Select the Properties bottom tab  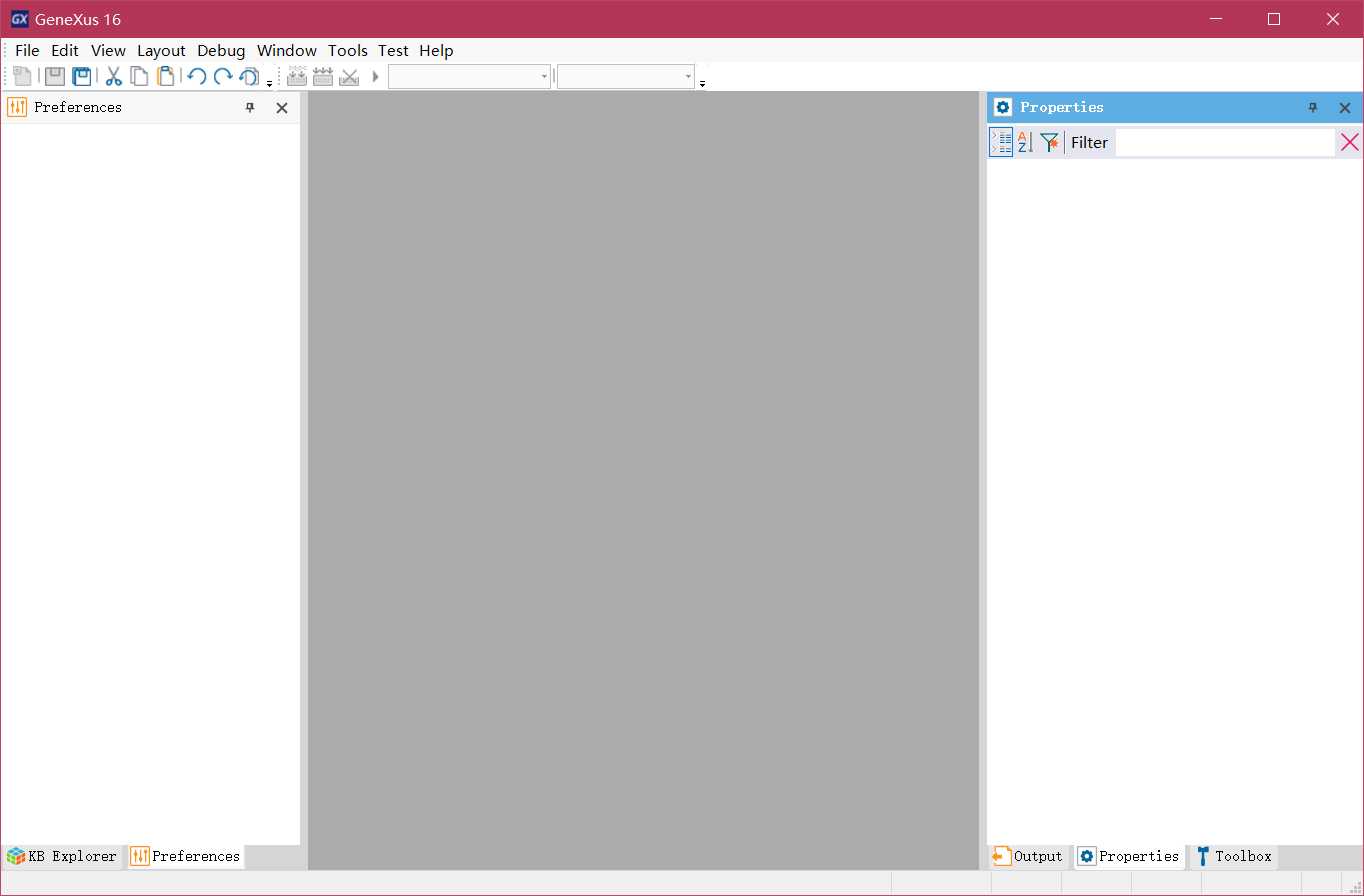[x=1129, y=856]
